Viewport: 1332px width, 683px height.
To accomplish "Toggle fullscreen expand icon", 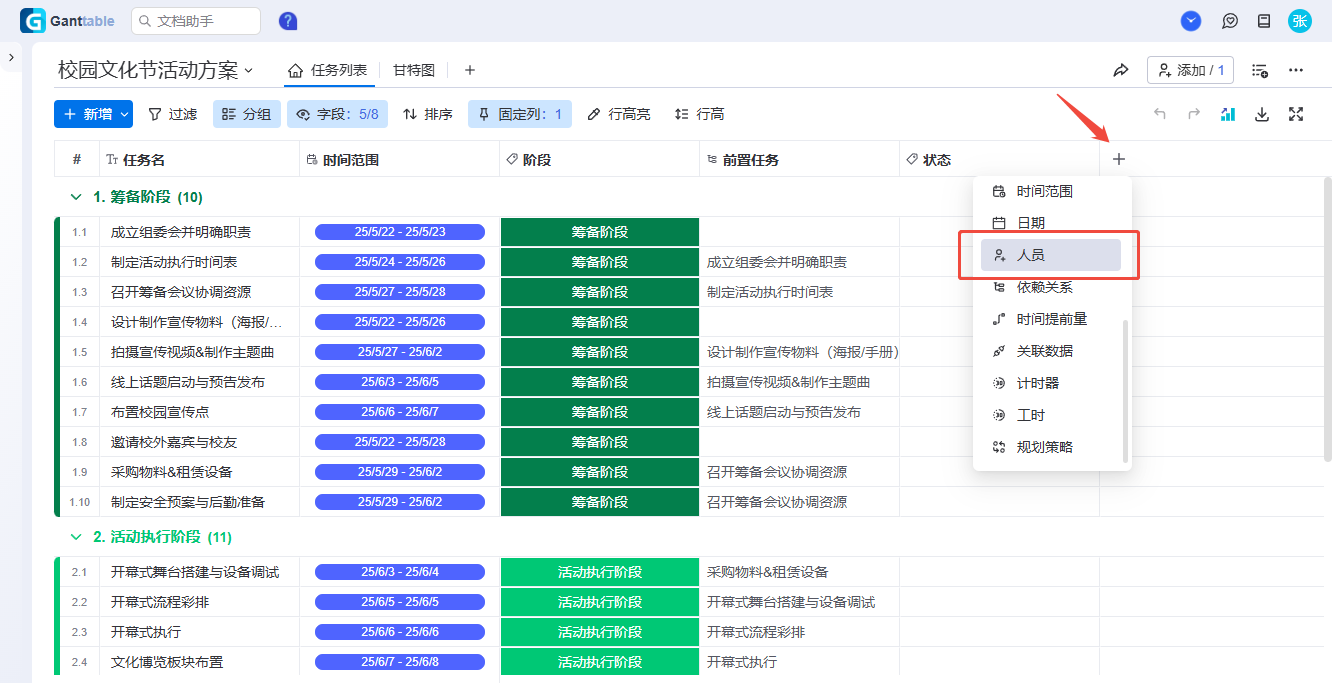I will point(1296,114).
